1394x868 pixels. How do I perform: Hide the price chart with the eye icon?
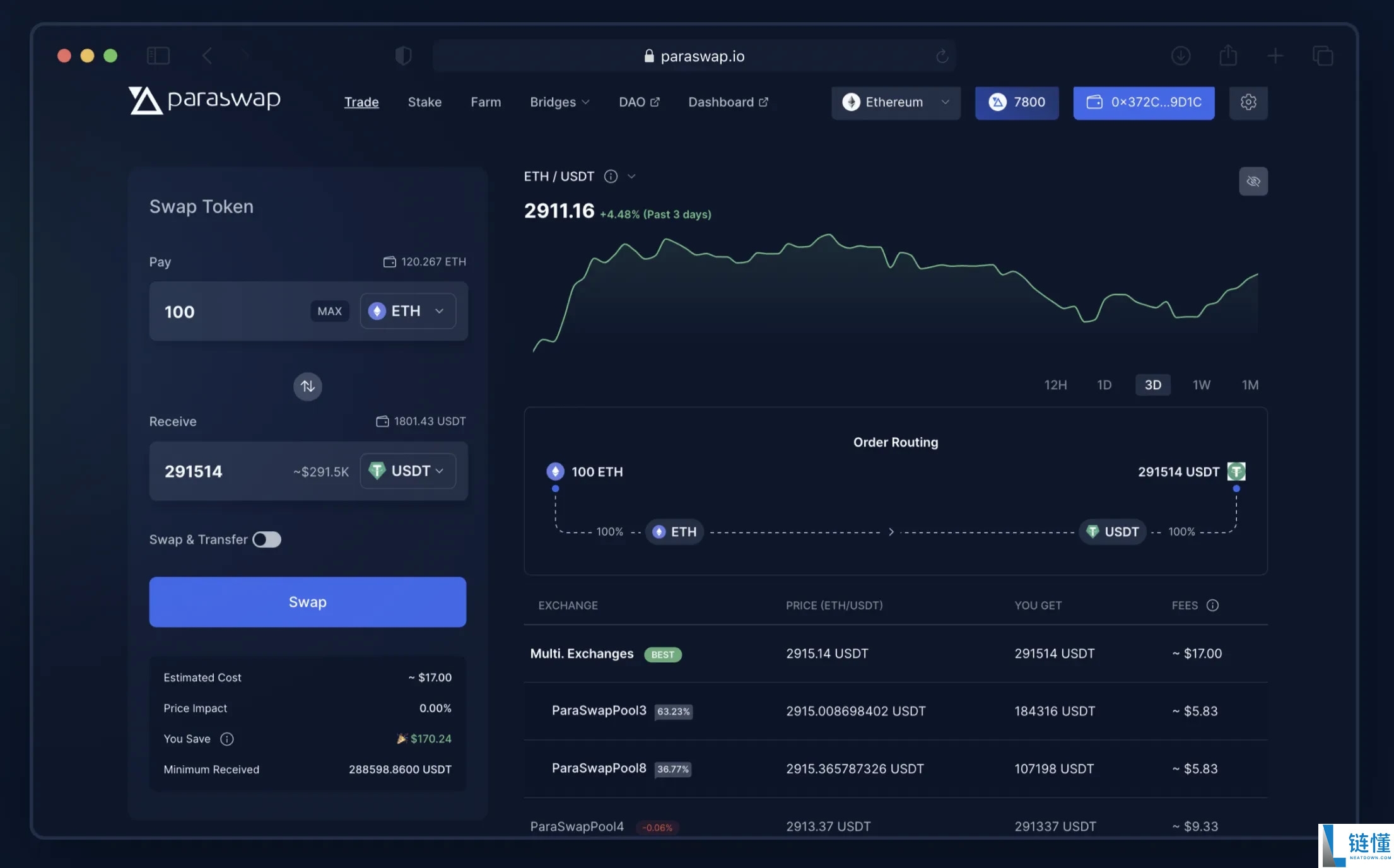point(1253,182)
